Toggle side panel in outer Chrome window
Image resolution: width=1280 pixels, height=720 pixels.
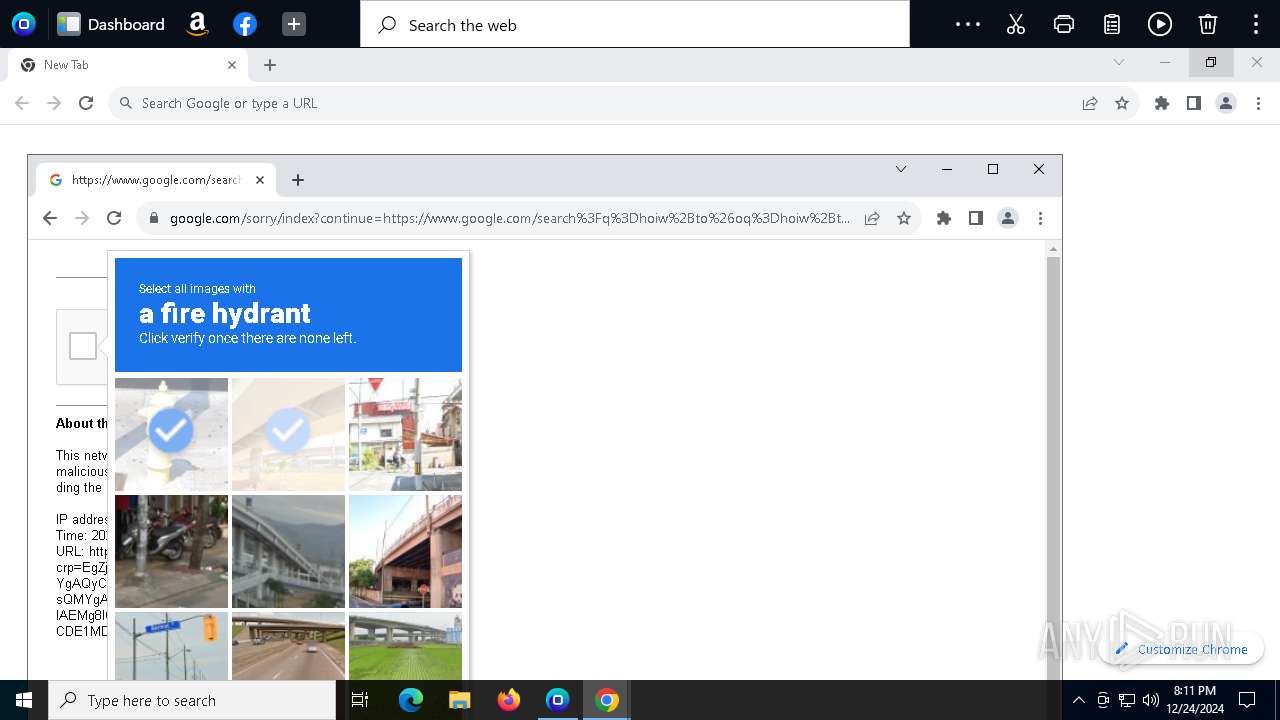(x=1194, y=103)
